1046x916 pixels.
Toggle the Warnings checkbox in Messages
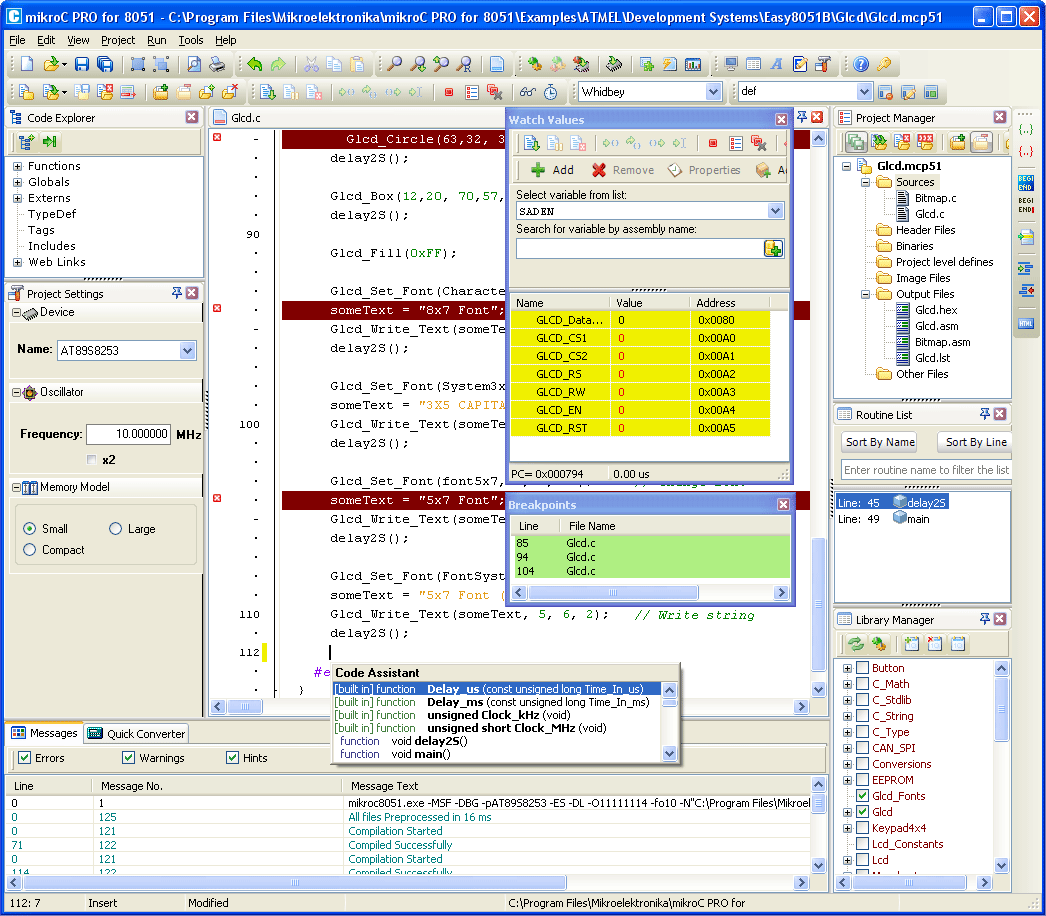[x=128, y=758]
